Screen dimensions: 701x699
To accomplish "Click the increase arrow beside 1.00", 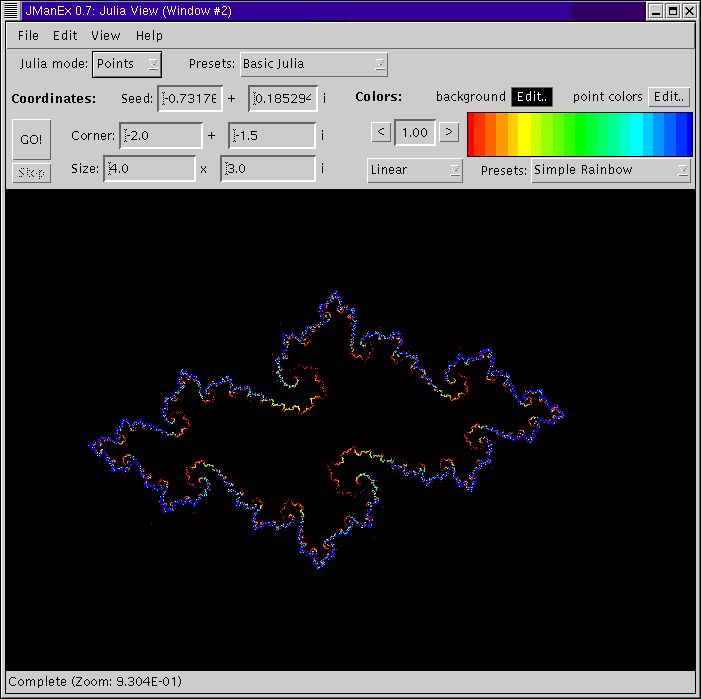I will tap(449, 132).
